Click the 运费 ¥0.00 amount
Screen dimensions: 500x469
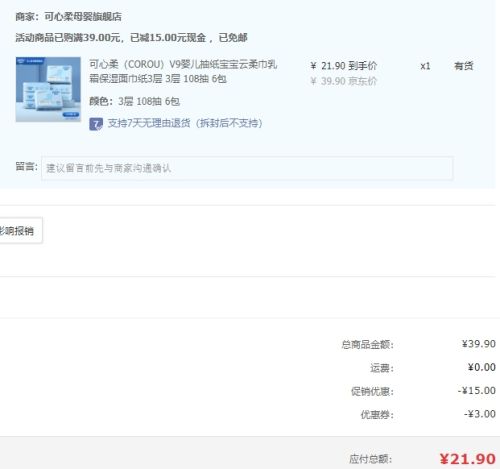(x=482, y=367)
